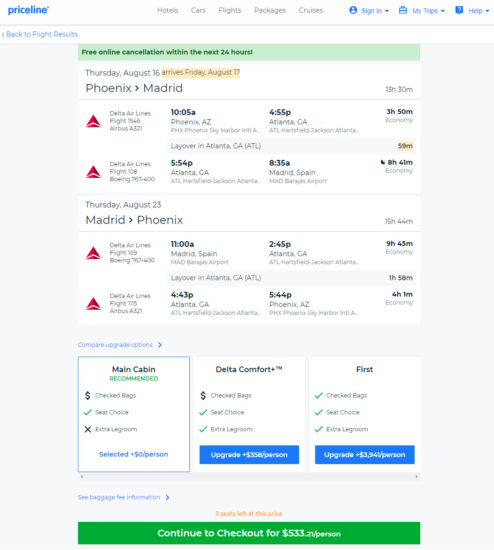The height and width of the screenshot is (550, 494).
Task: Click 5:44p arrival time in Phoenix
Action: [280, 295]
